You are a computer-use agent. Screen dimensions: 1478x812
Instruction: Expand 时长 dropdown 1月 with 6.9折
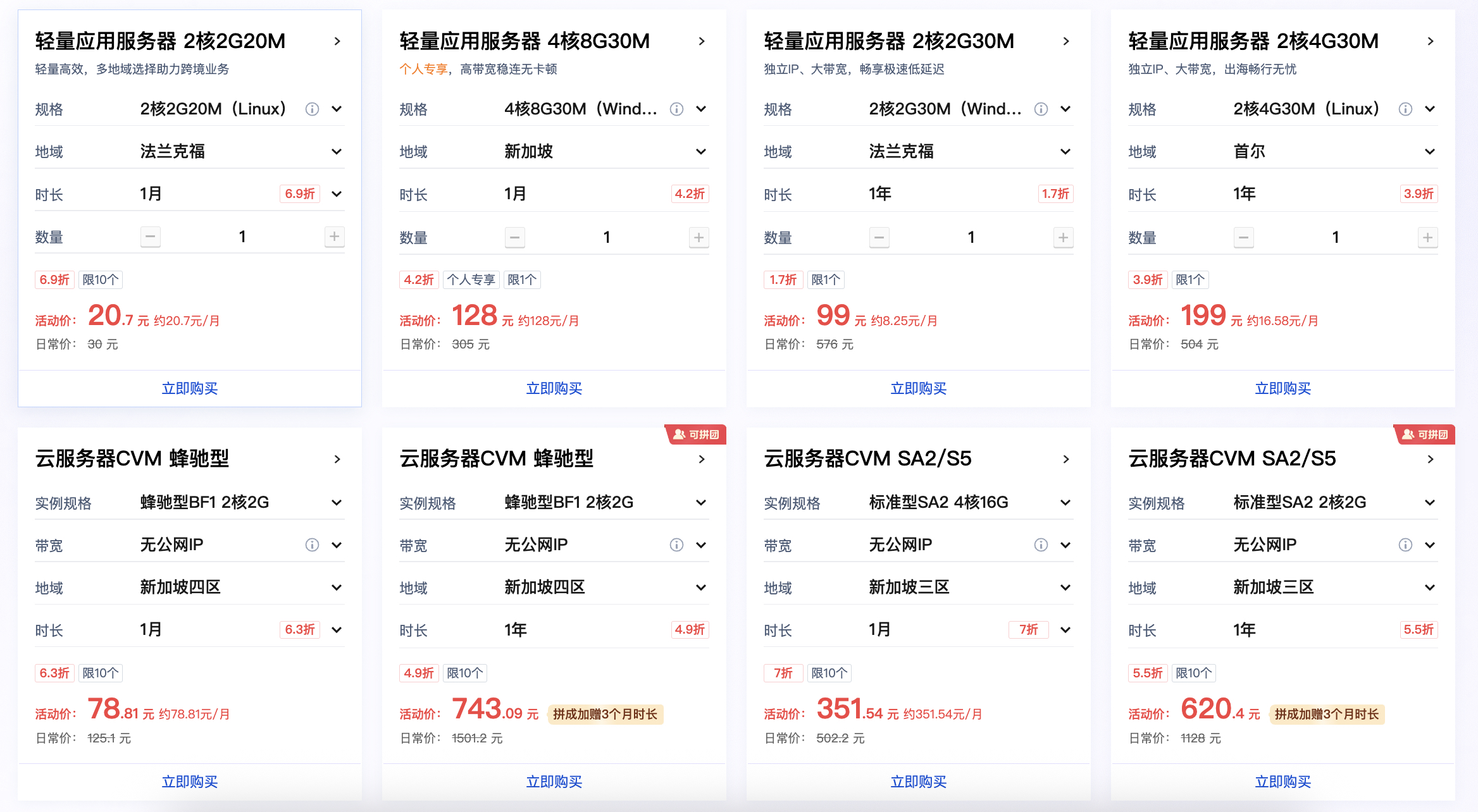coord(337,194)
